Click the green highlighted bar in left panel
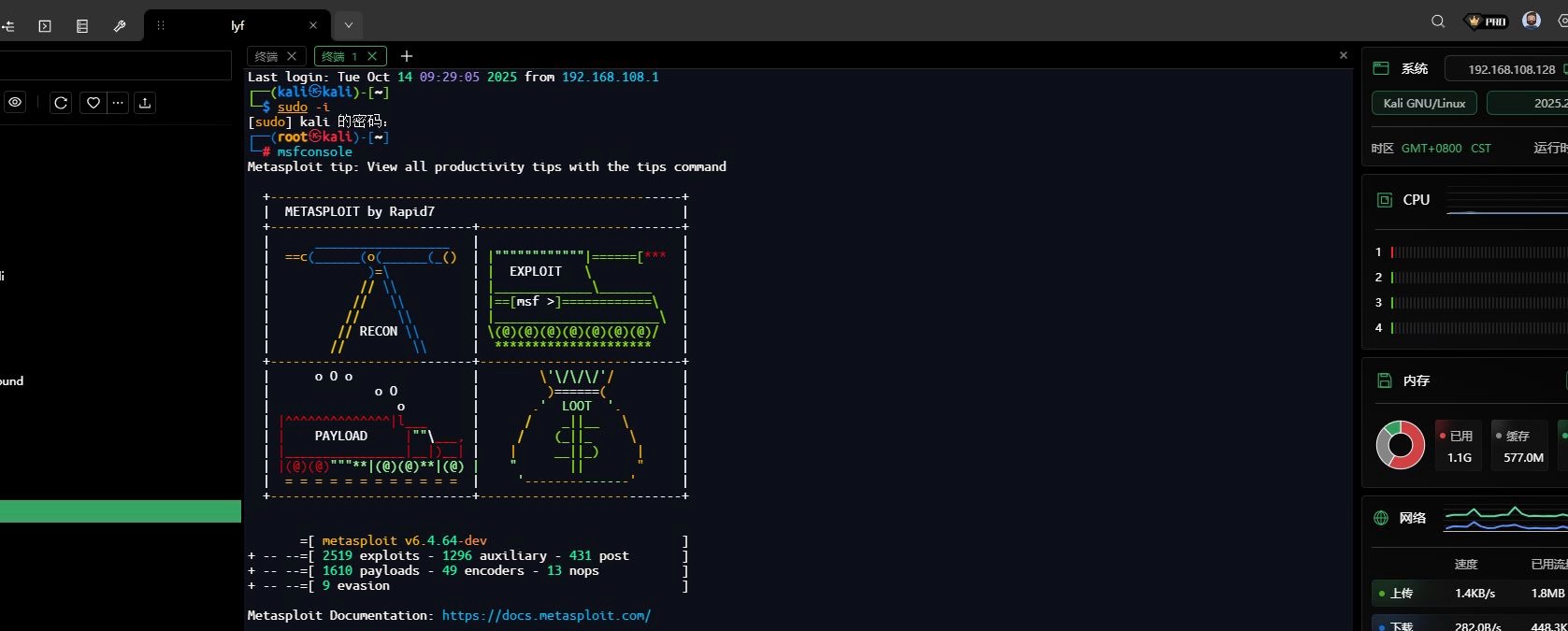The height and width of the screenshot is (631, 1568). (121, 511)
